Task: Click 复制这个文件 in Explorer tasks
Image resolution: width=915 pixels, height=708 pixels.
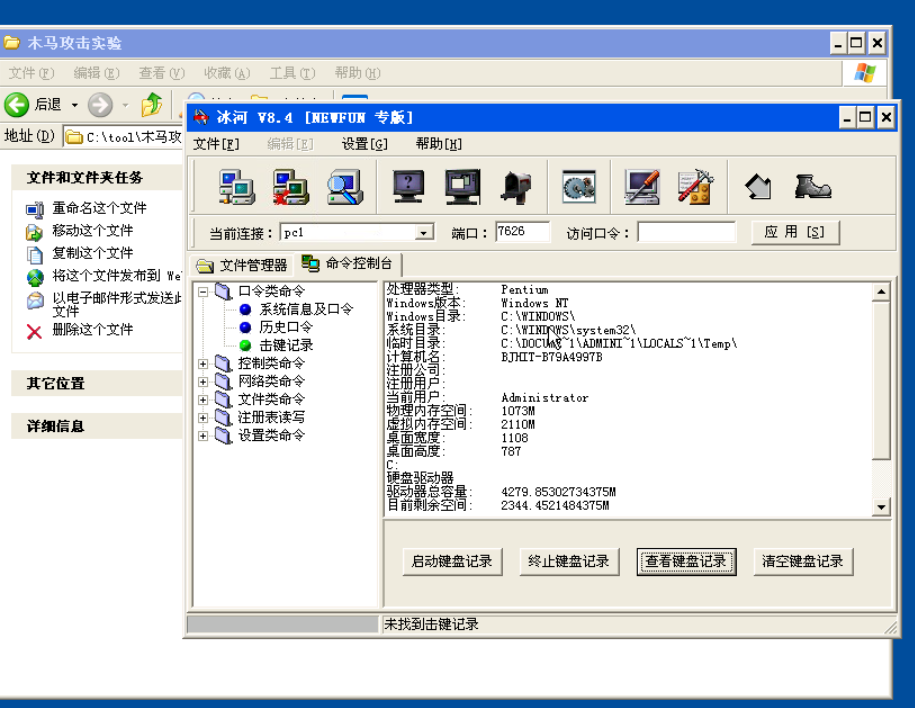Action: (x=92, y=253)
